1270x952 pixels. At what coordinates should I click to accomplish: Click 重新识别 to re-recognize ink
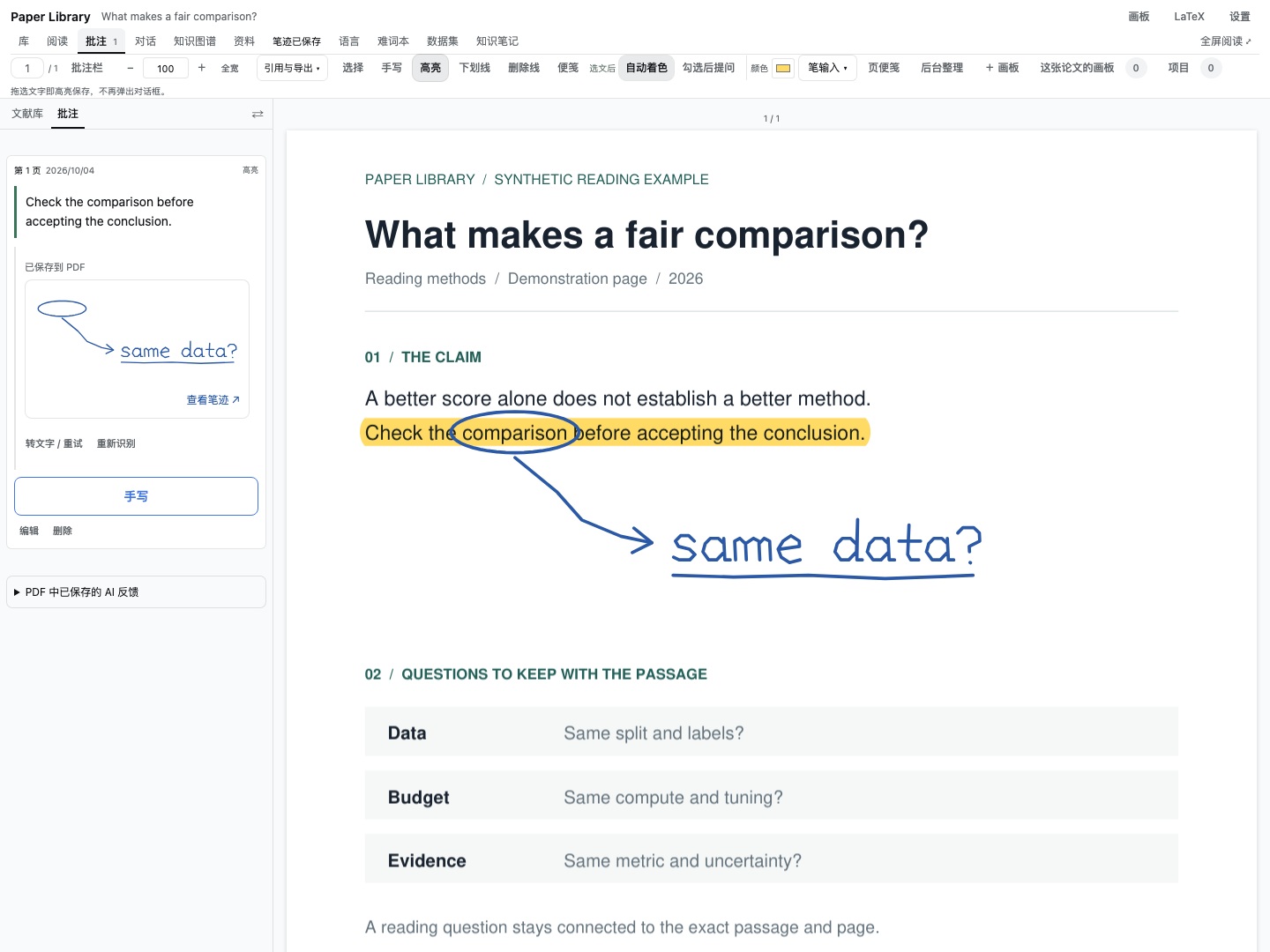pyautogui.click(x=116, y=443)
